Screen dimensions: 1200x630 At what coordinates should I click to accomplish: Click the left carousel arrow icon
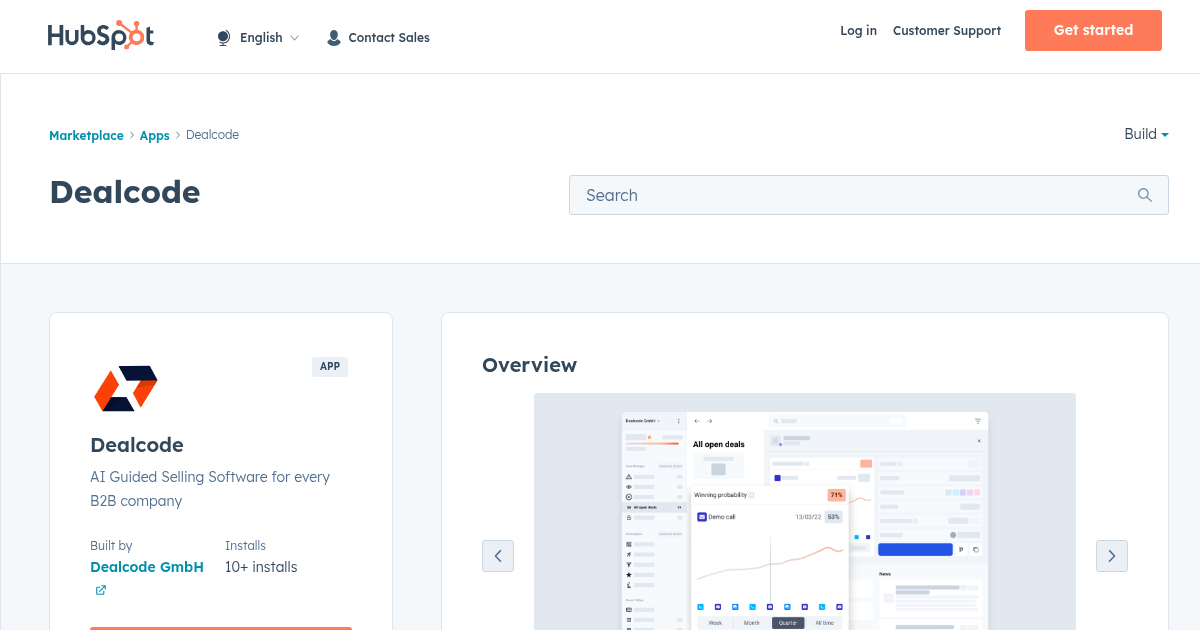pyautogui.click(x=498, y=555)
